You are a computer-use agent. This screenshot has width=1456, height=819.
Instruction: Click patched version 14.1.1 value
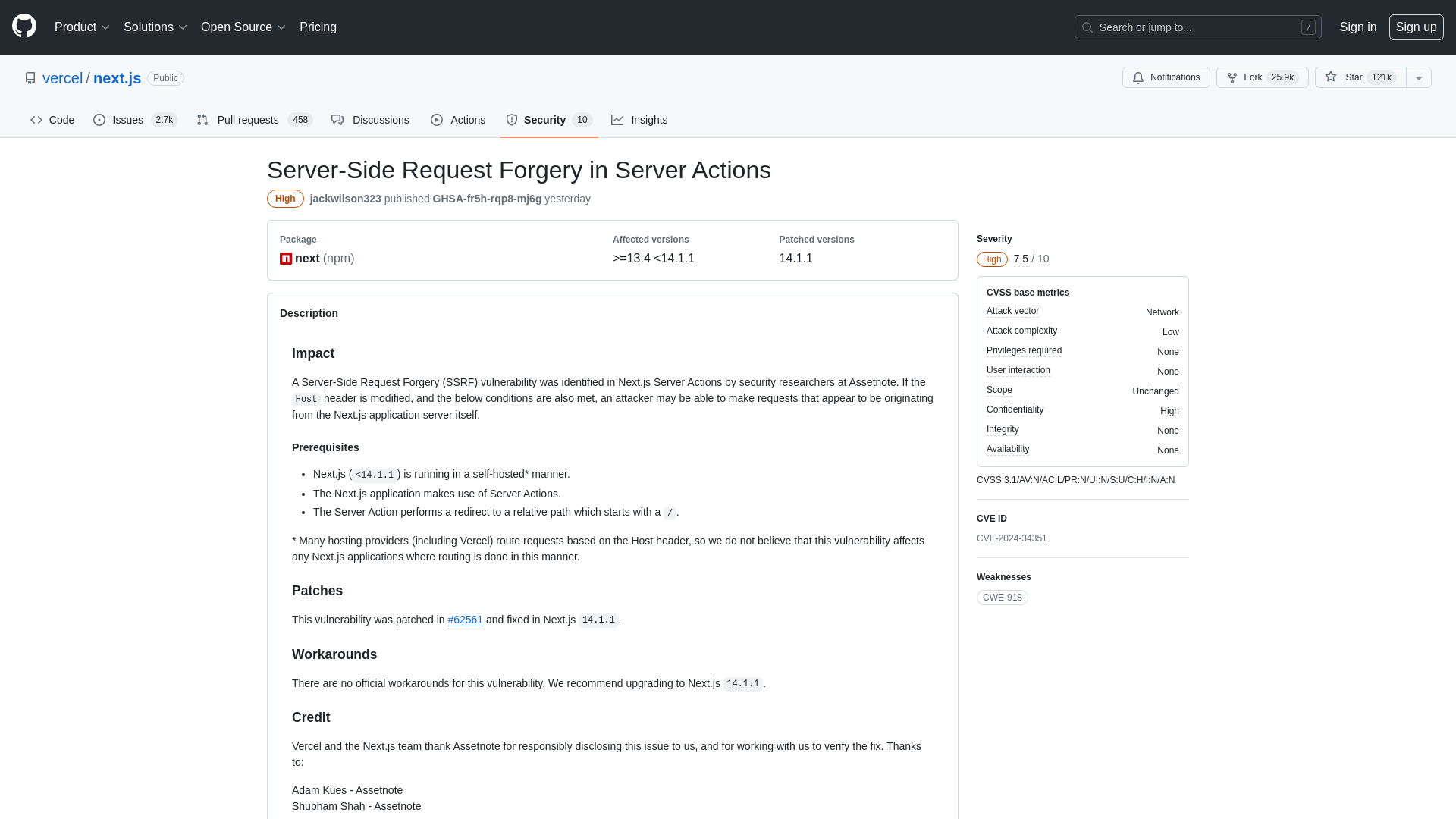[x=795, y=259]
